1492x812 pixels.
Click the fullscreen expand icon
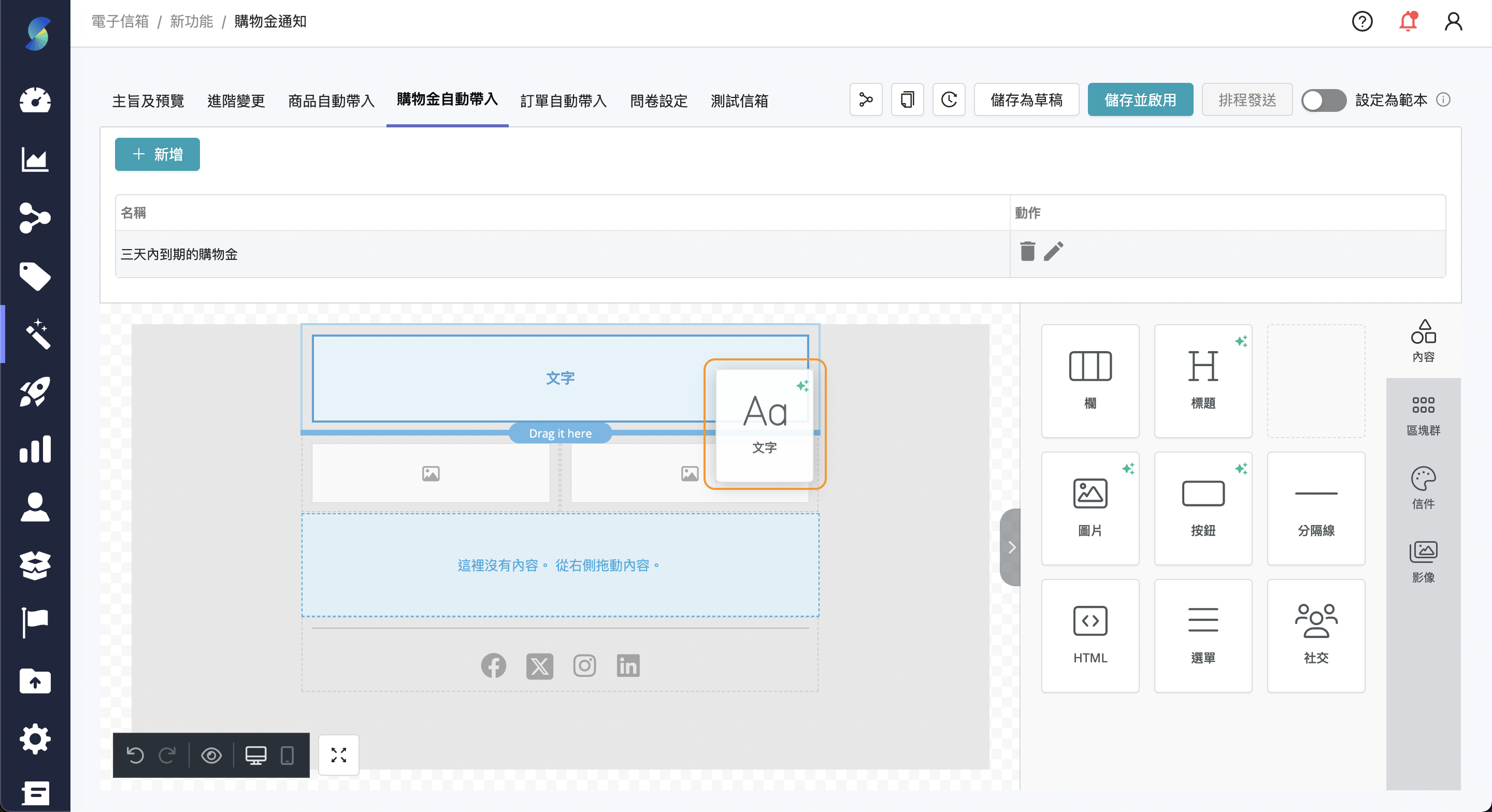(x=338, y=755)
